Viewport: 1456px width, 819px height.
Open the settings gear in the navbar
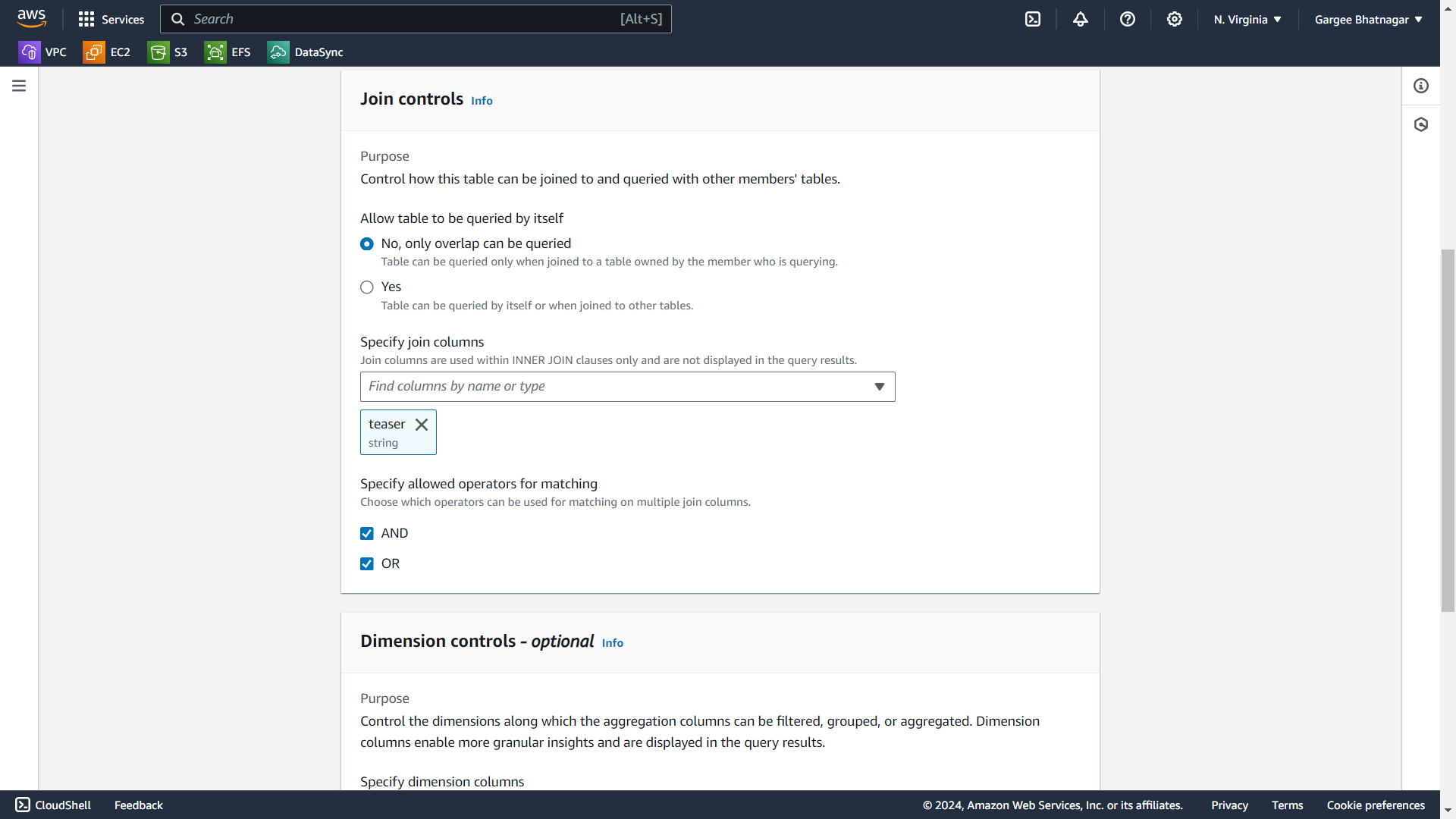click(x=1175, y=19)
